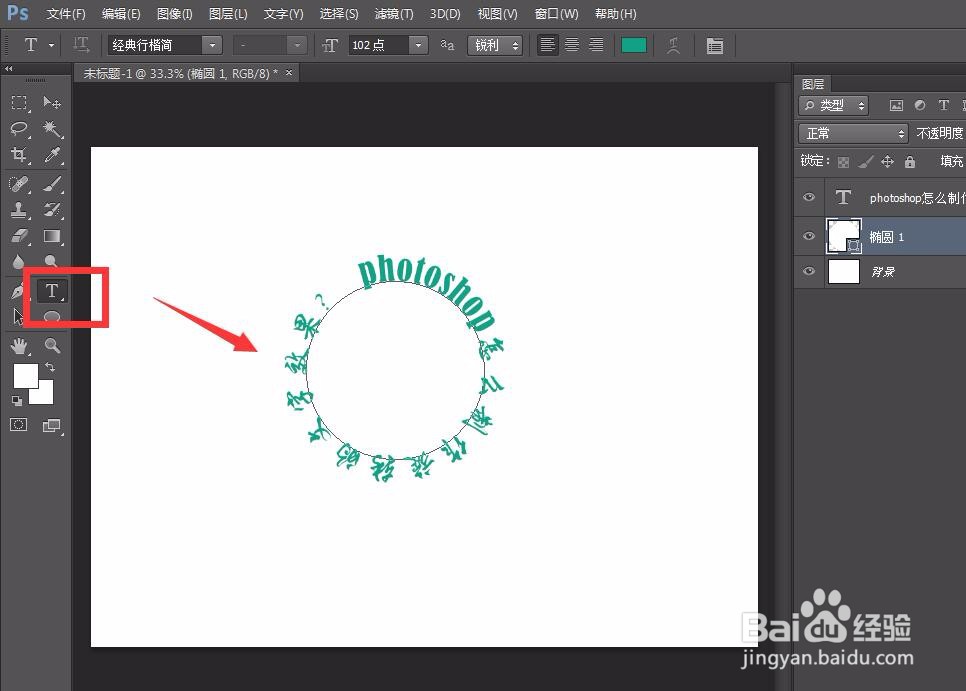
Task: Select the Magic Wand tool
Action: [52, 128]
